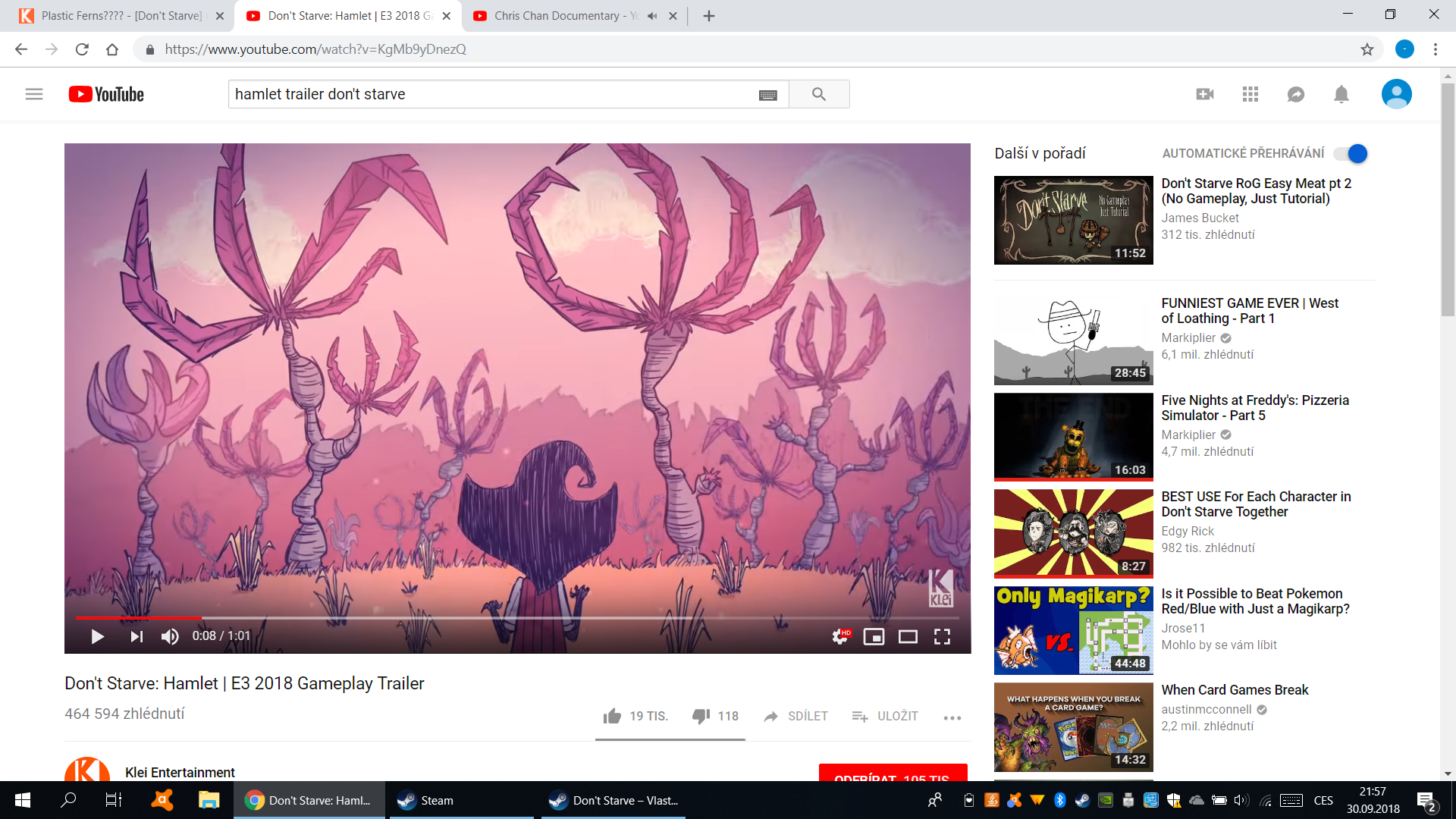The width and height of the screenshot is (1456, 819).
Task: Dislike the video with thumbs down
Action: click(701, 716)
